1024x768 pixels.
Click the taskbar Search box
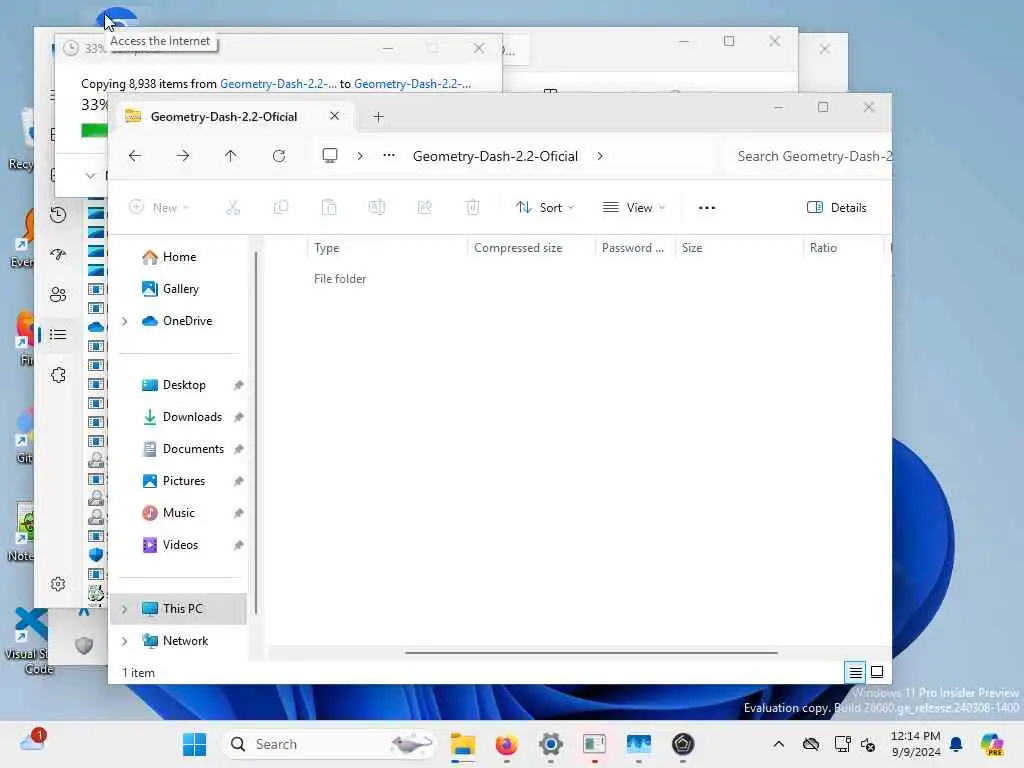pos(330,744)
